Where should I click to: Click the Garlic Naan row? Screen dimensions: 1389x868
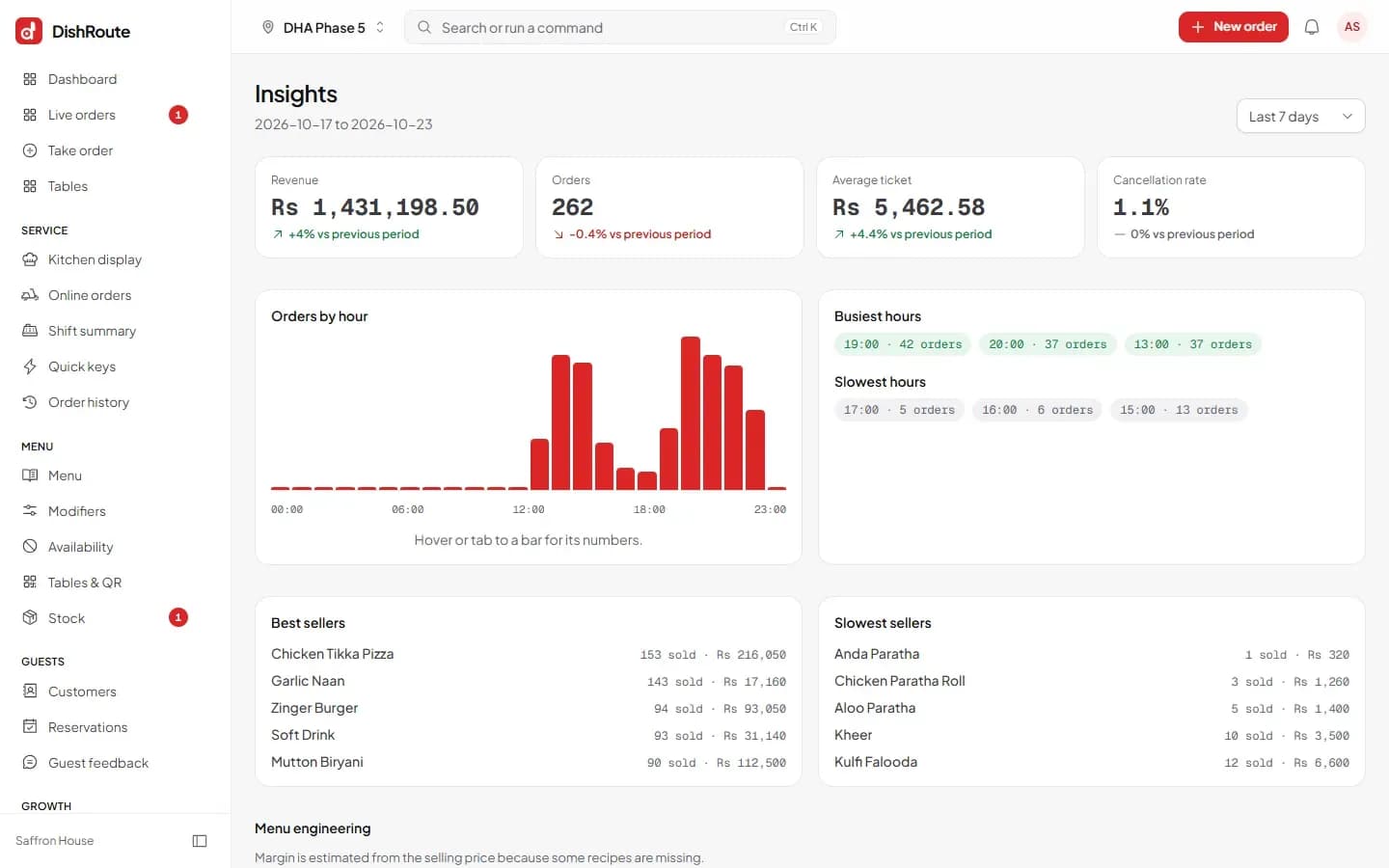pyautogui.click(x=529, y=681)
